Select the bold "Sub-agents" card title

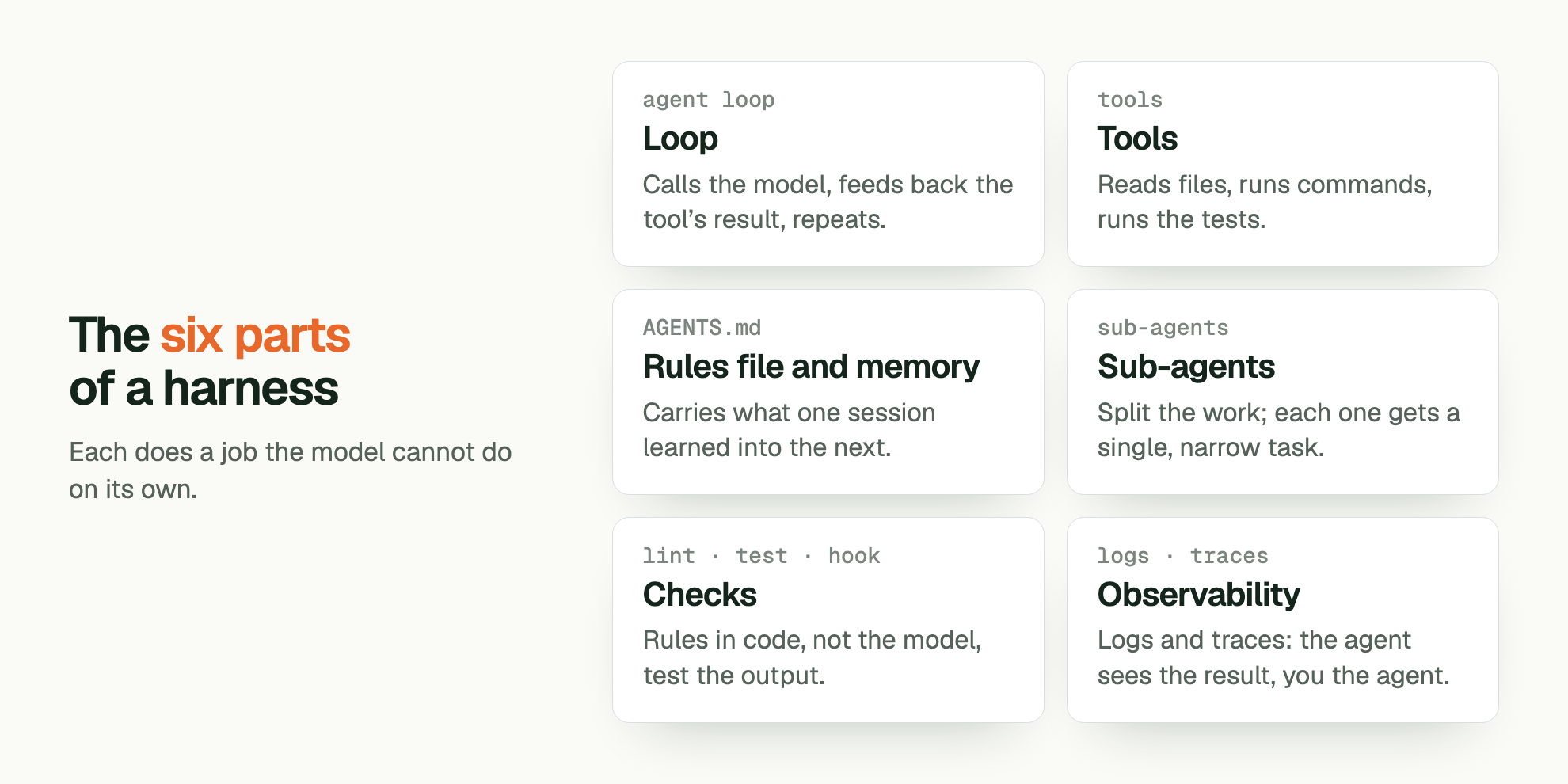[x=1186, y=367]
